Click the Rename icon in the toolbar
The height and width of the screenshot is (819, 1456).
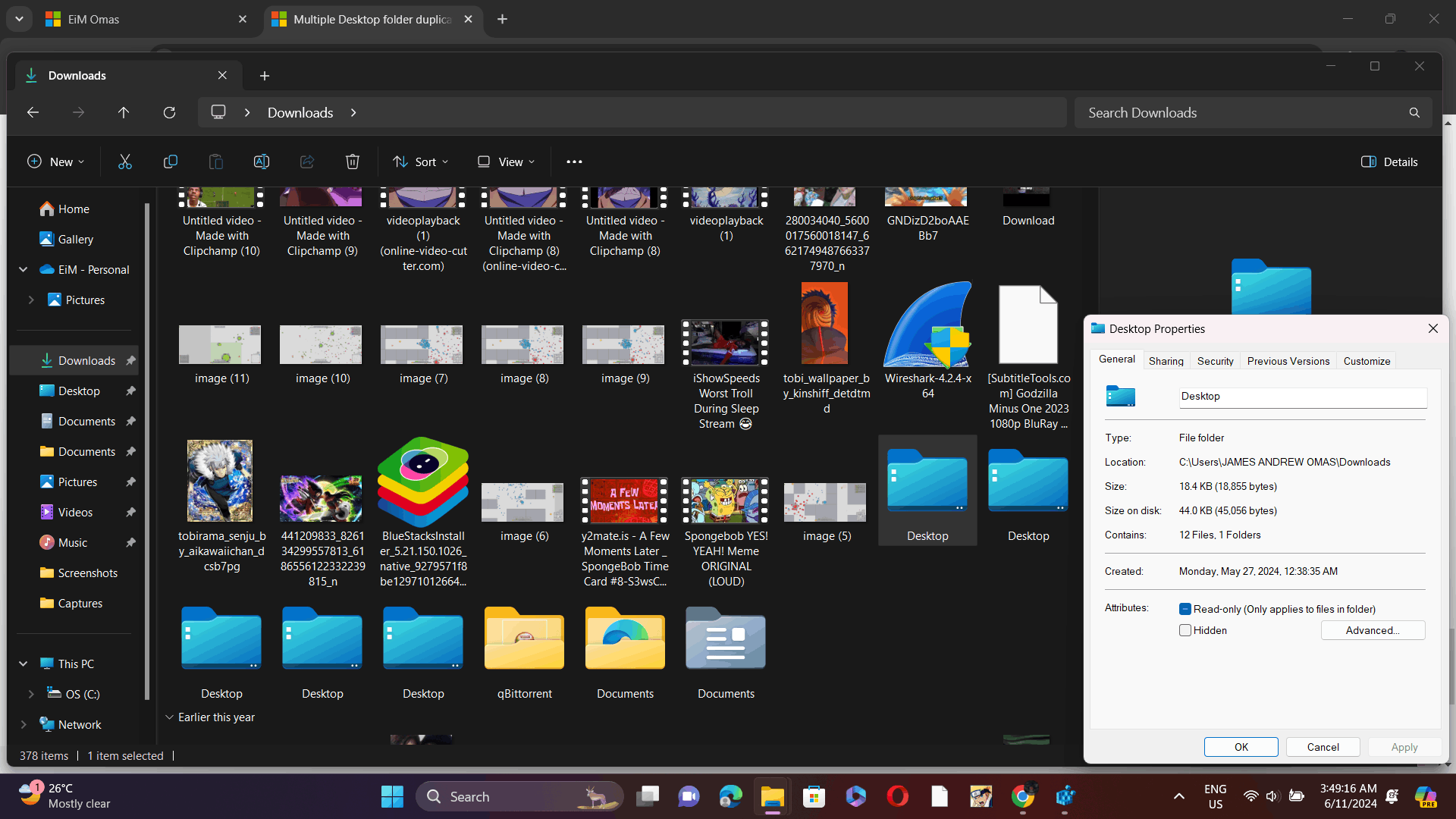262,162
